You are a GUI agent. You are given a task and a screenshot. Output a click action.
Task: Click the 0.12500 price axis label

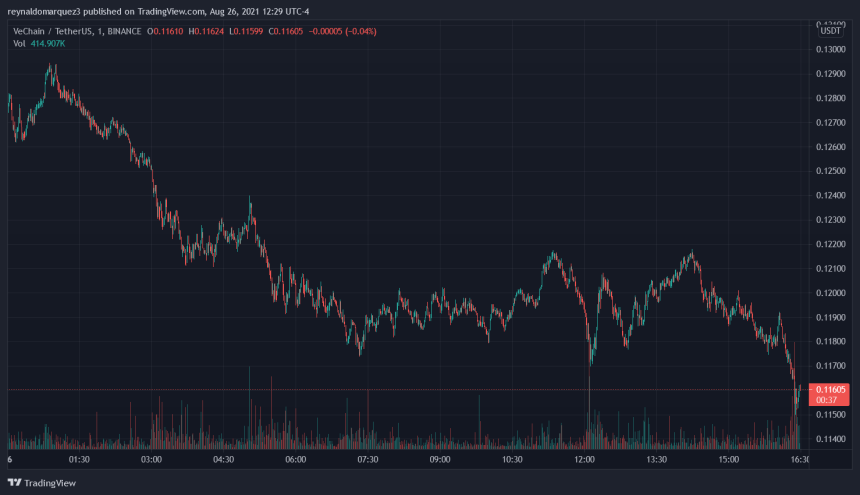(830, 171)
